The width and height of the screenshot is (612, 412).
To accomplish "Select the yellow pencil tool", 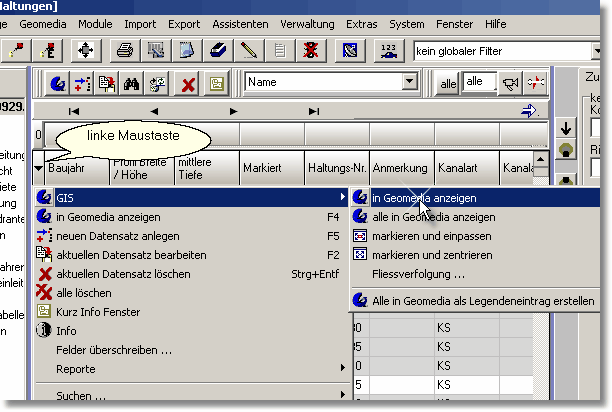I will (249, 51).
